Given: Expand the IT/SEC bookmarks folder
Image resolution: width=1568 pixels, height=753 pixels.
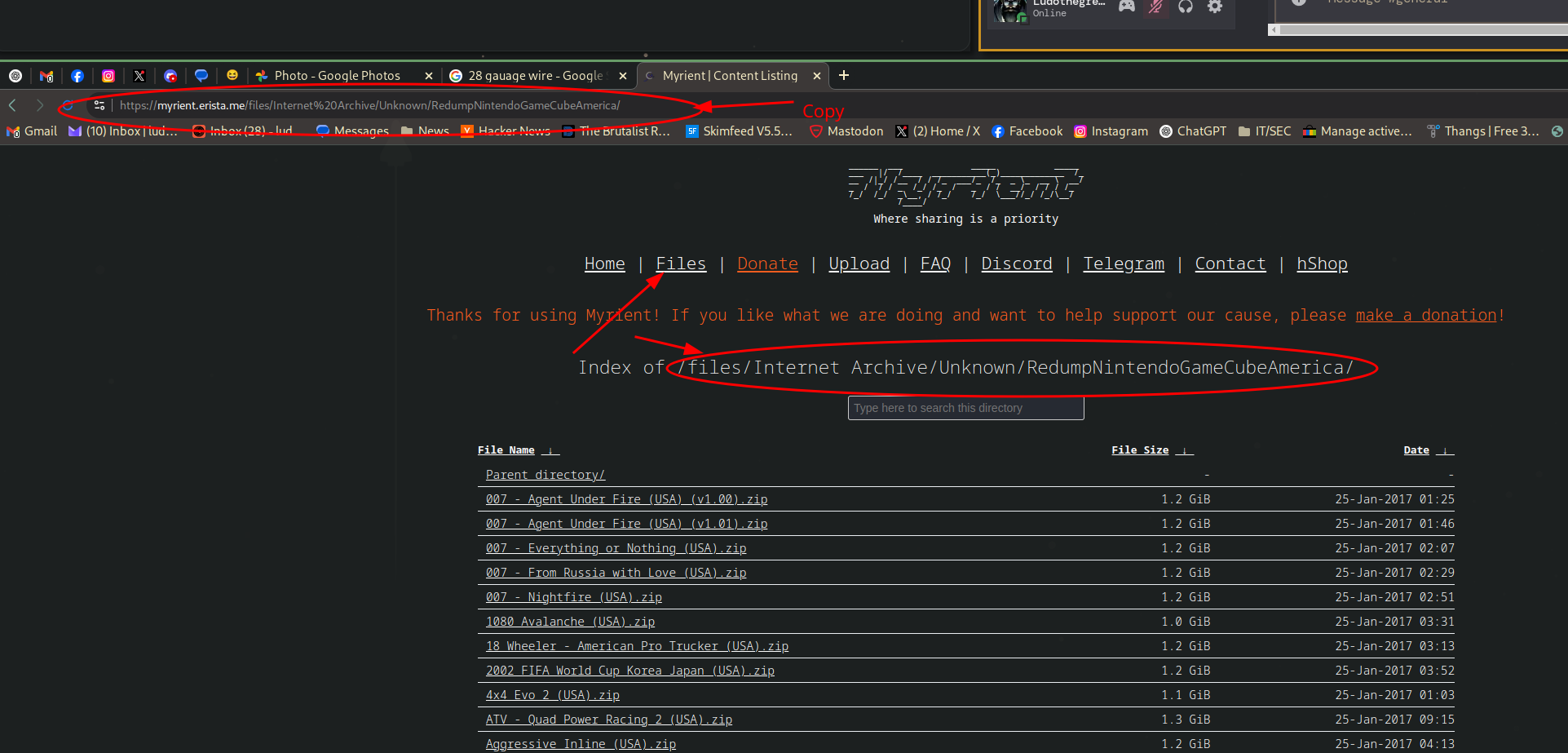Looking at the screenshot, I should (x=1265, y=131).
